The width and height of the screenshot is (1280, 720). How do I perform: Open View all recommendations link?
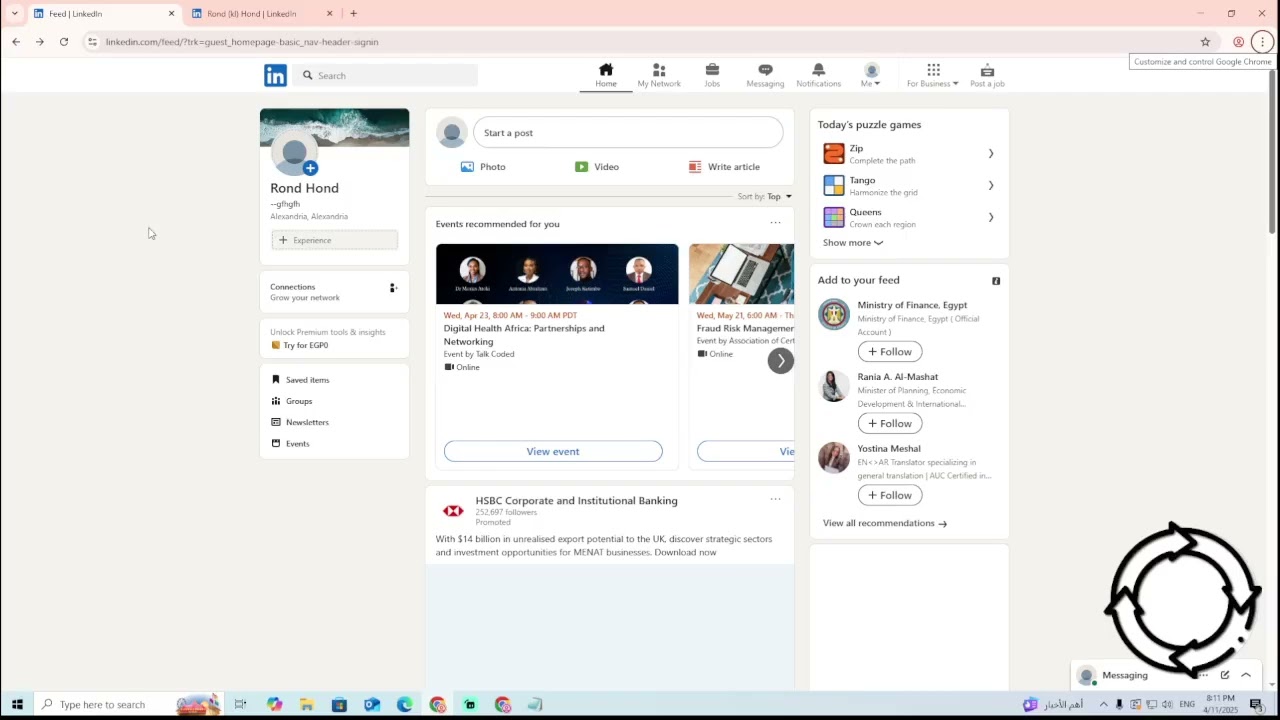[x=884, y=523]
